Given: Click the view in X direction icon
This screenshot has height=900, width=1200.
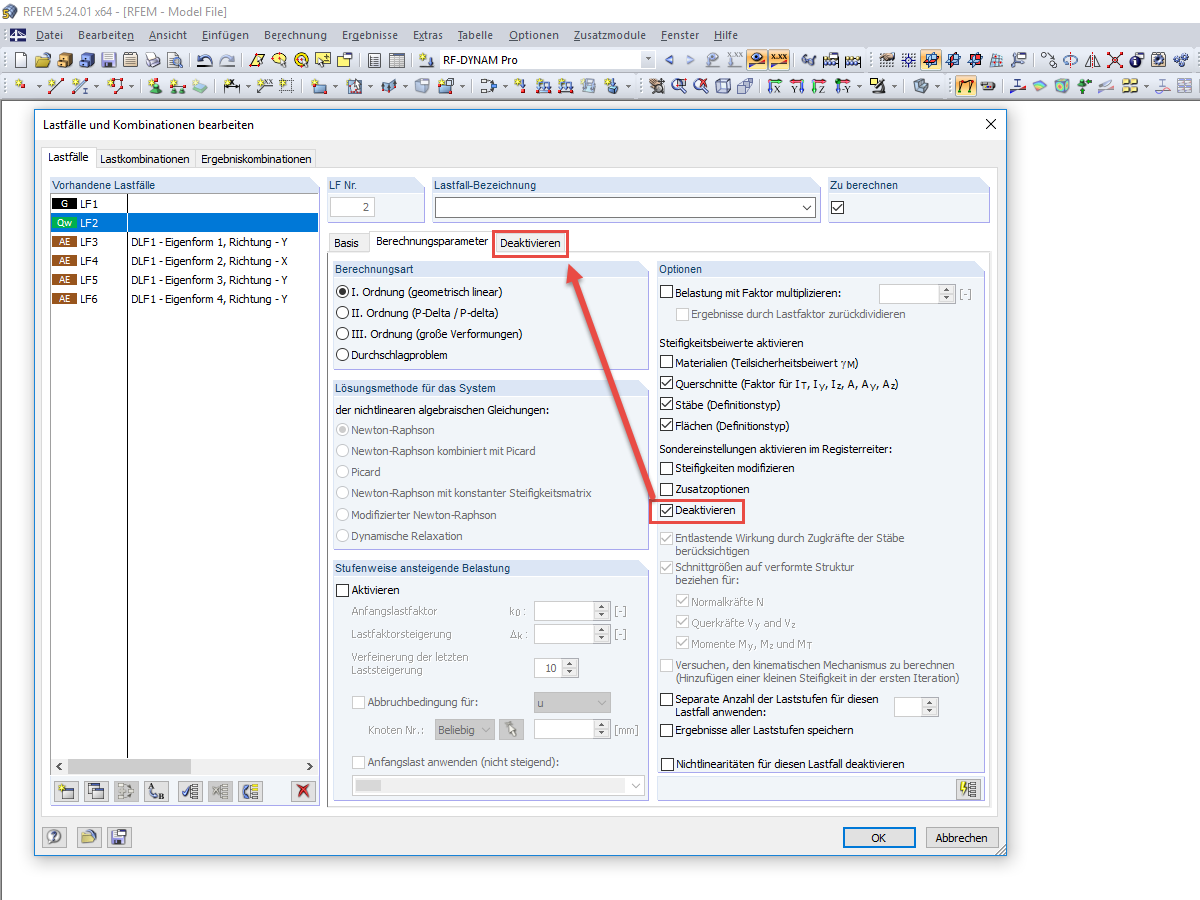Looking at the screenshot, I should pyautogui.click(x=774, y=86).
